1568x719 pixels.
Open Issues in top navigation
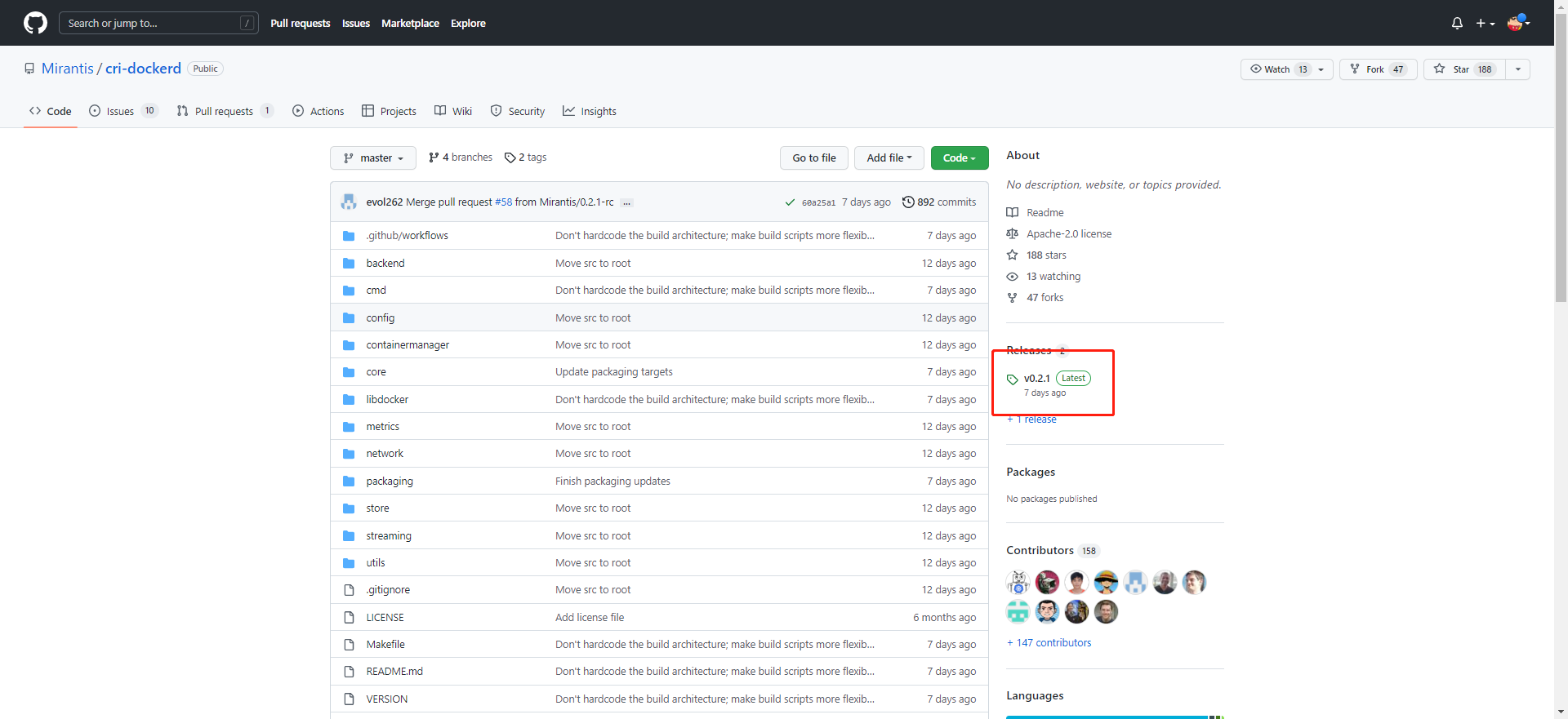click(x=356, y=23)
